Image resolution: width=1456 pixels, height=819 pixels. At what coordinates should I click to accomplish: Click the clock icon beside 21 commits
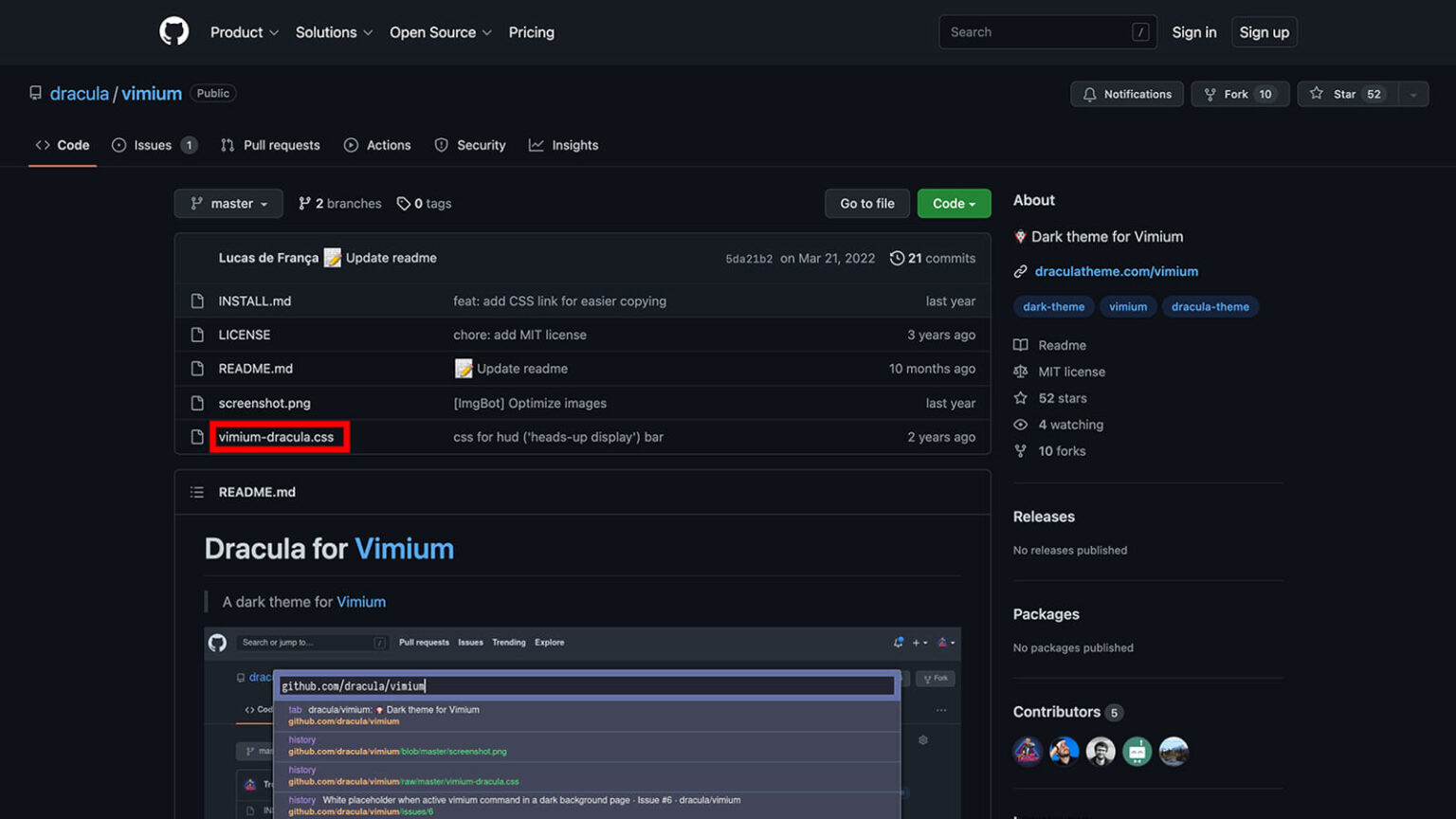(x=897, y=258)
